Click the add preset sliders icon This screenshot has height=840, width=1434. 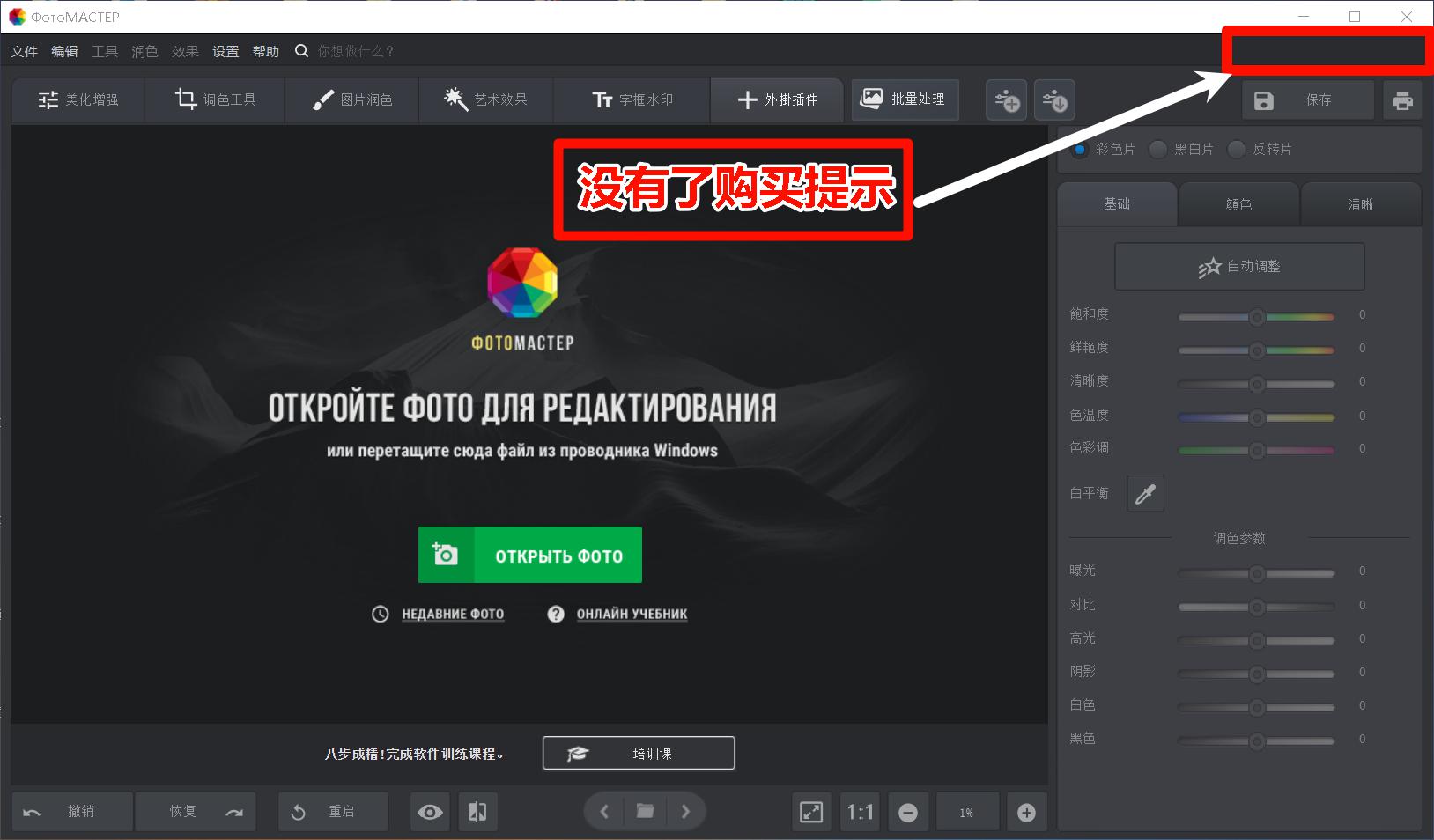1007,99
